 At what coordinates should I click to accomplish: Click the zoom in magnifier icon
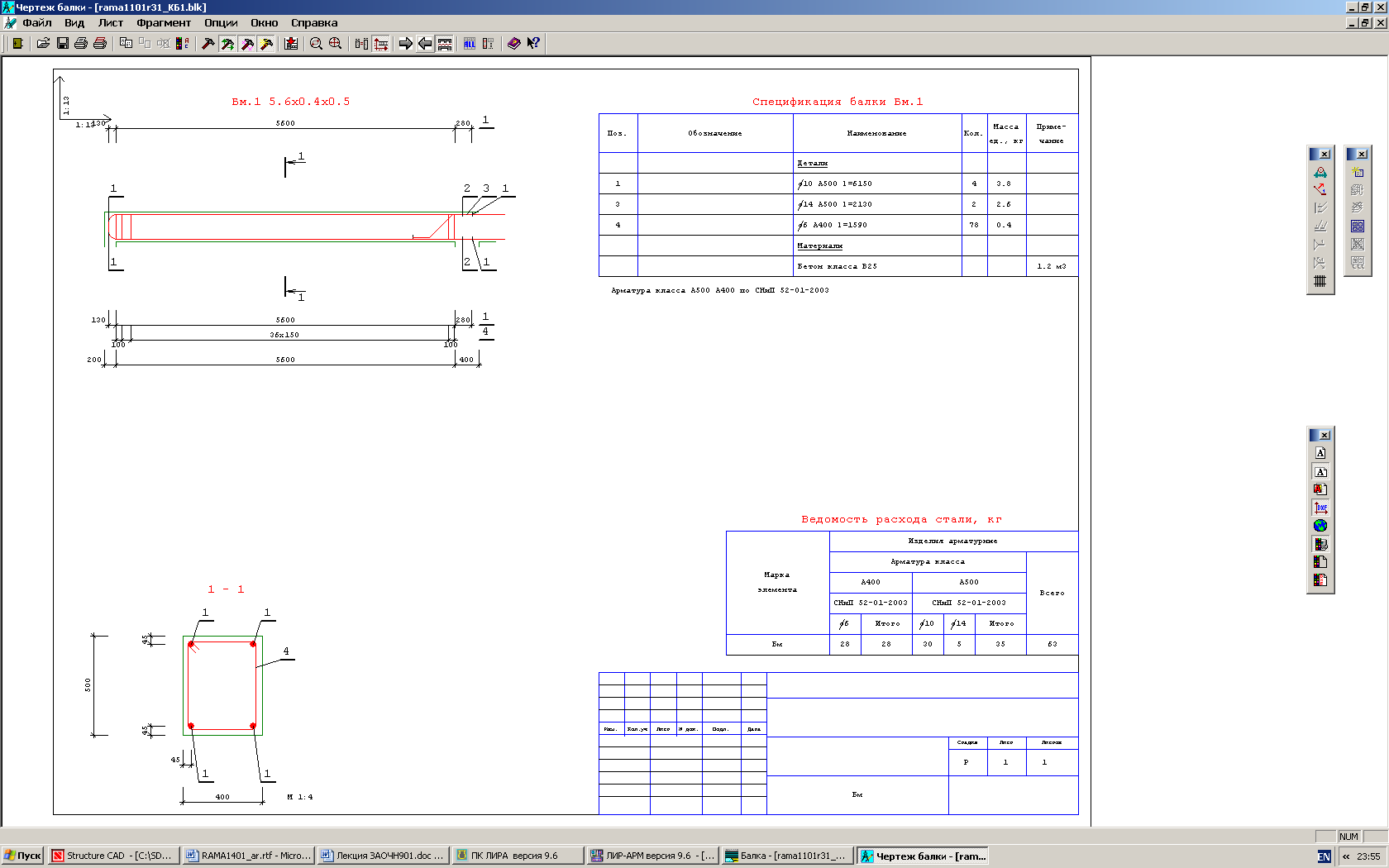pos(335,44)
